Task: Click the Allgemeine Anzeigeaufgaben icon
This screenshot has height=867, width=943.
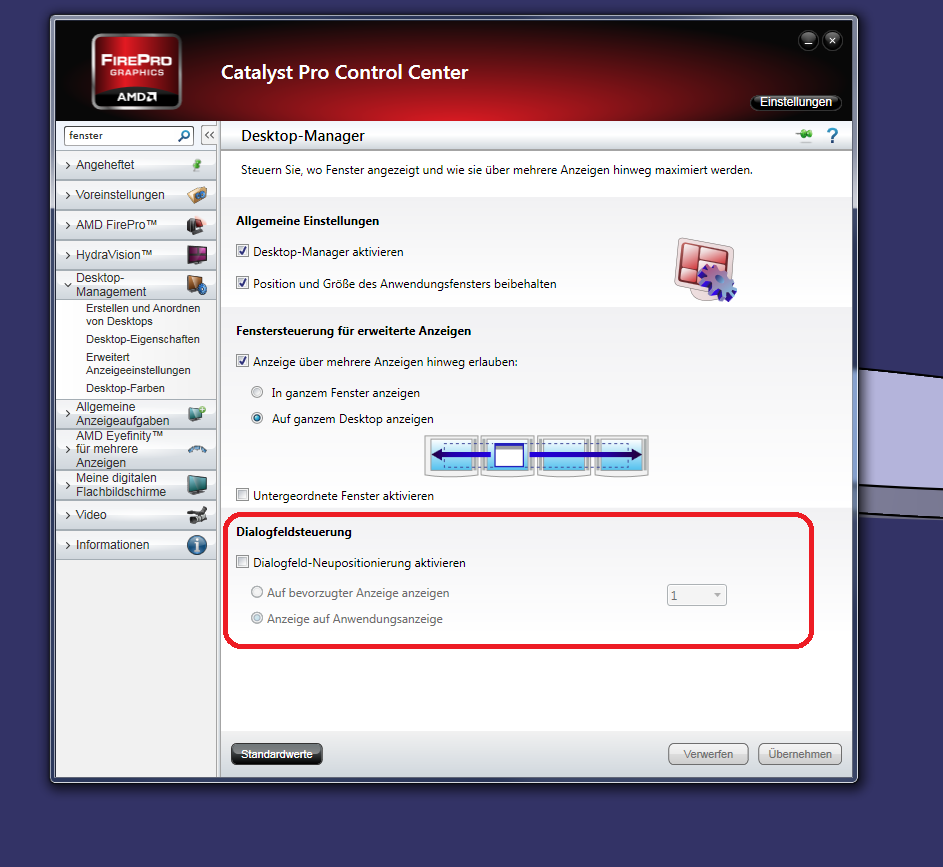Action: coord(197,414)
